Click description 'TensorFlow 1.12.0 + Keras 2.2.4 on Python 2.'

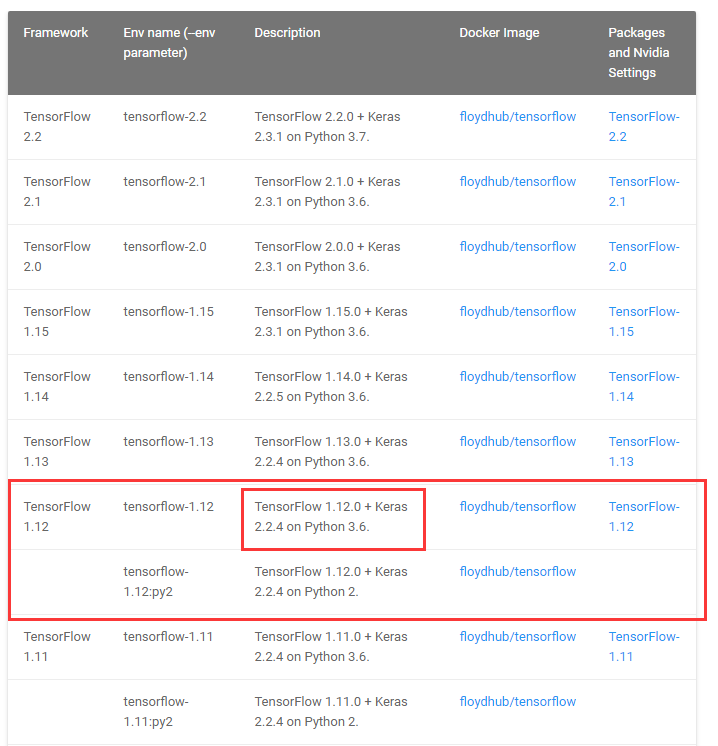pyautogui.click(x=331, y=582)
